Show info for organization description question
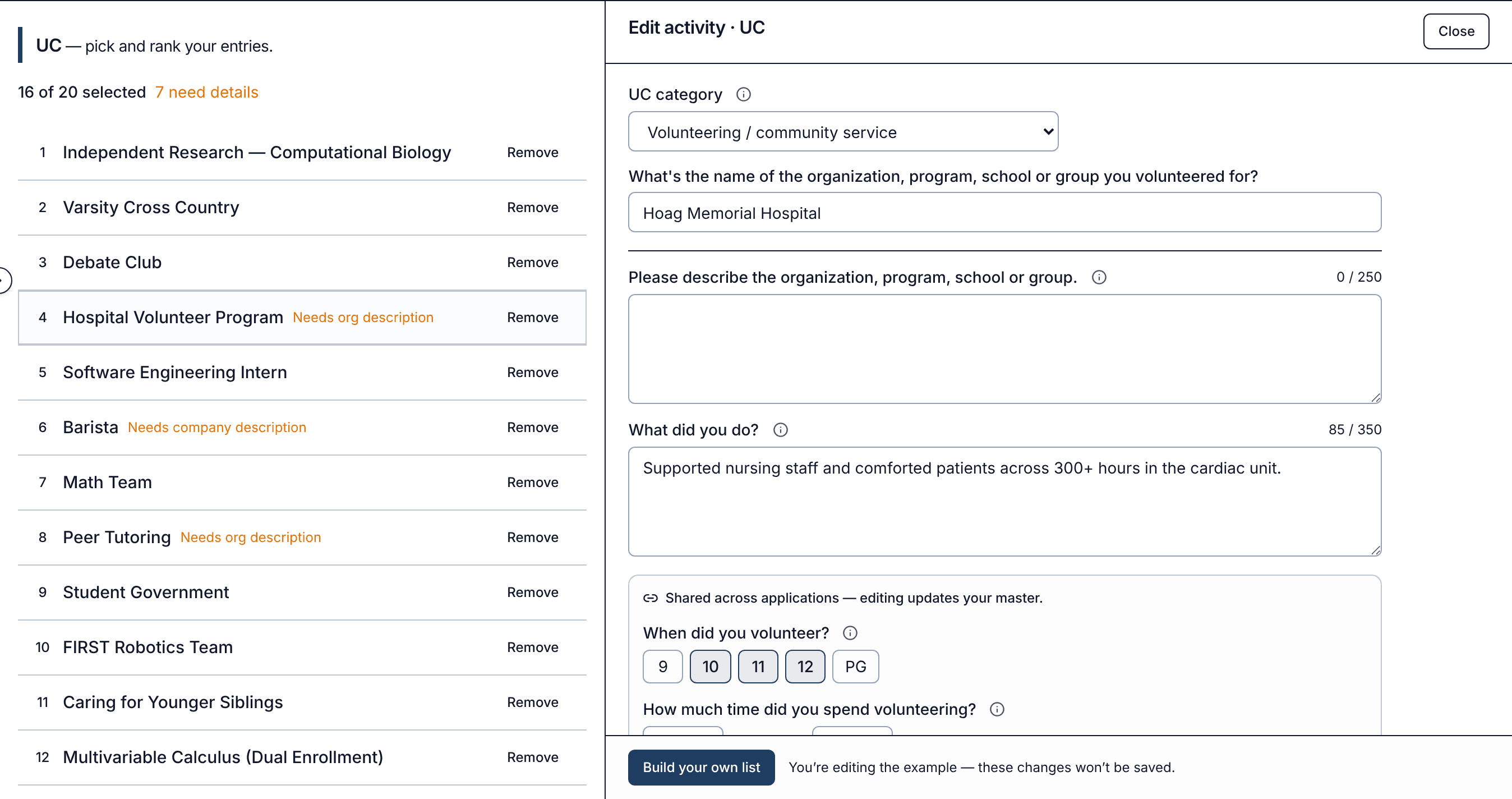The width and height of the screenshot is (1512, 799). [x=1099, y=277]
